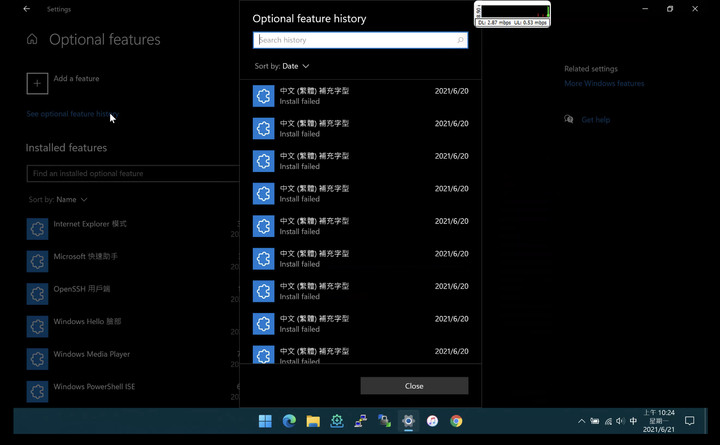Open the Sort by Date dropdown in history
Viewport: 720px width, 445px height.
pyautogui.click(x=282, y=66)
